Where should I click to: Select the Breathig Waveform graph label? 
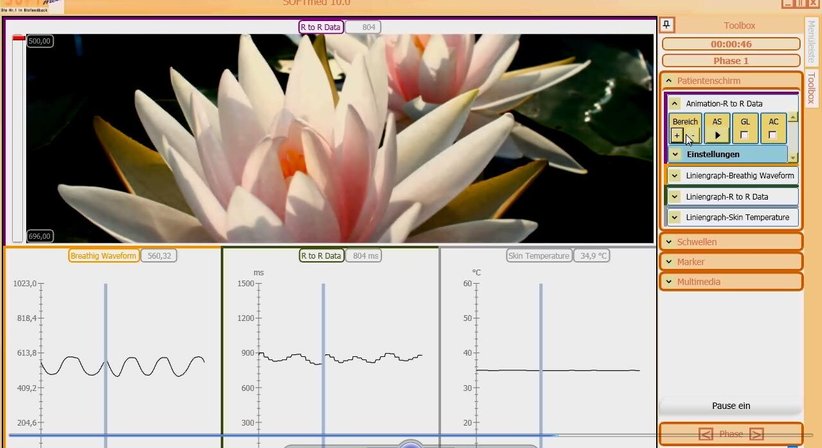[104, 256]
